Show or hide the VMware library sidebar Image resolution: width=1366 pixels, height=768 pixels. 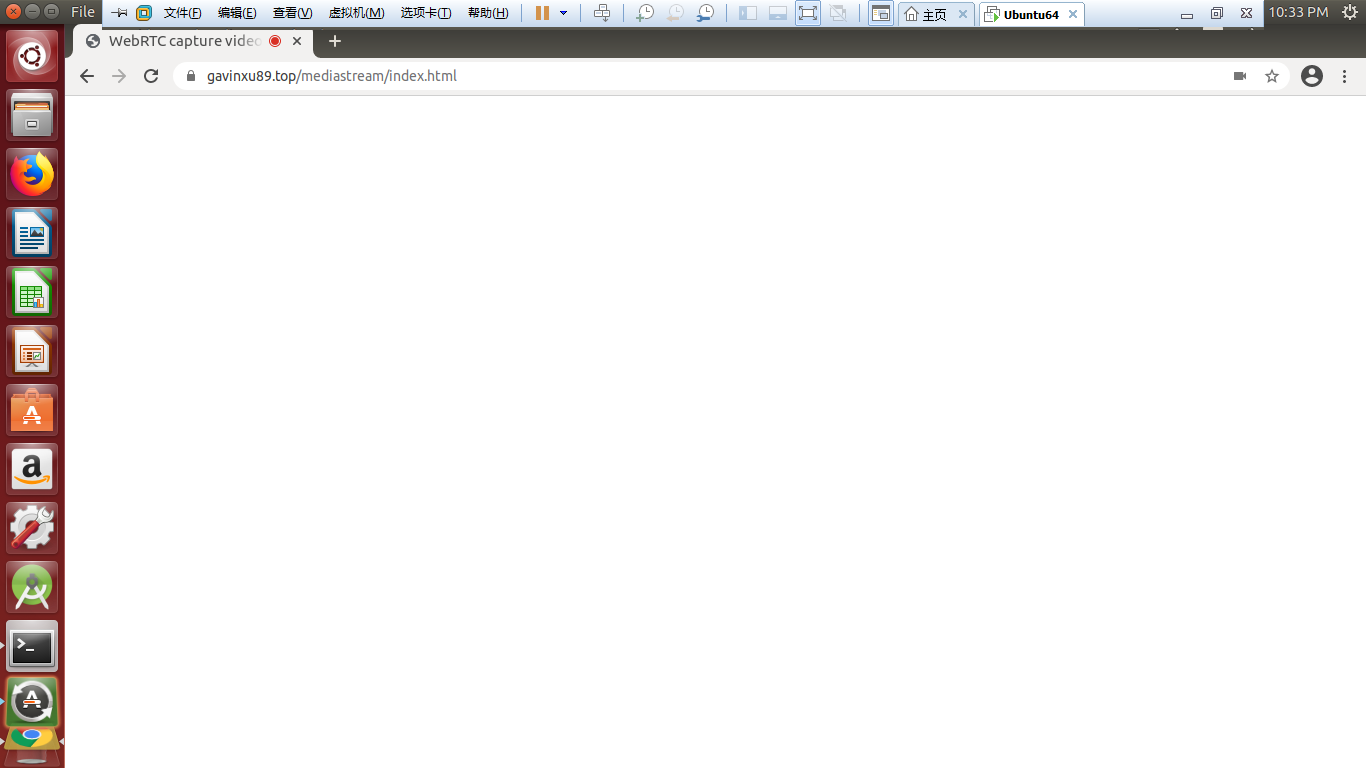(x=748, y=13)
